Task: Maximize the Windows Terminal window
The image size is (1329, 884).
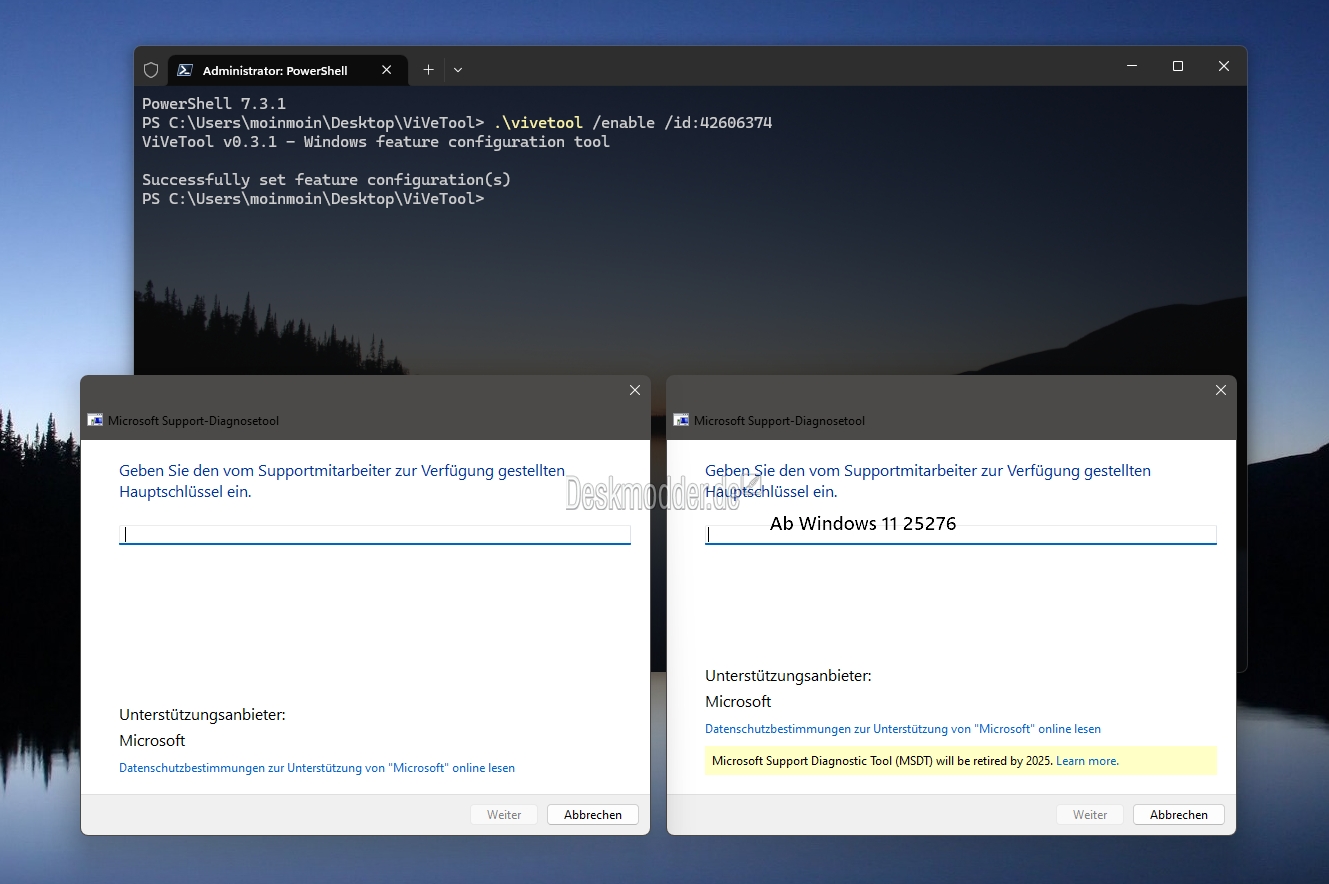Action: [1178, 66]
